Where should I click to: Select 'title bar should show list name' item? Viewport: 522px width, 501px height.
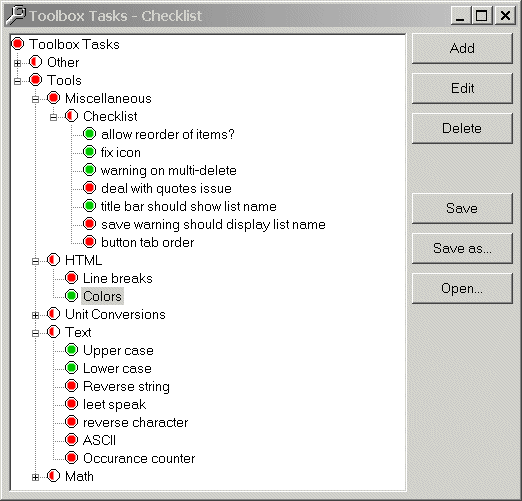(189, 206)
